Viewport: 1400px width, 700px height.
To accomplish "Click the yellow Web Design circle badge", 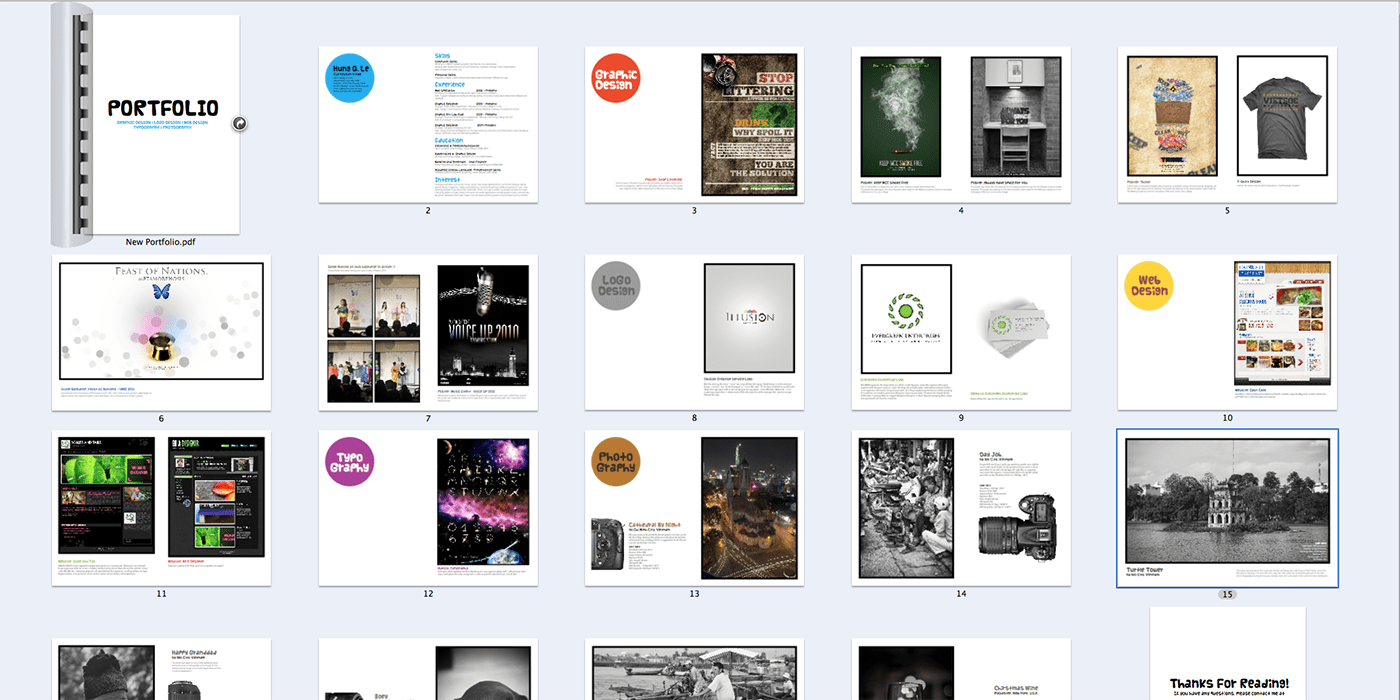I will pos(1149,286).
